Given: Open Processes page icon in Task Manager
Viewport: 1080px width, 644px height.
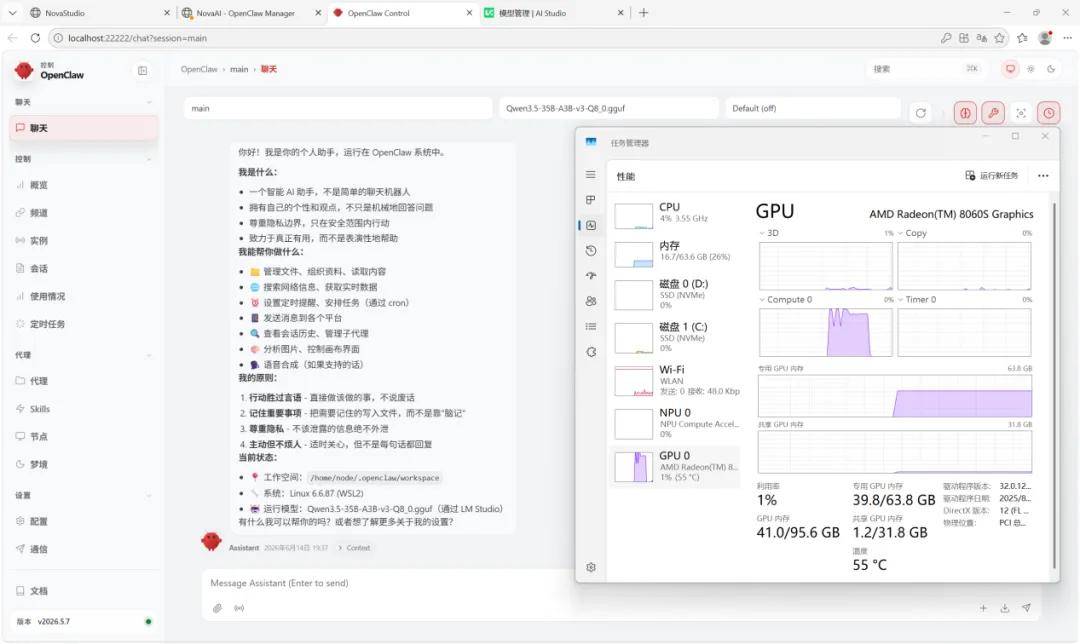Looking at the screenshot, I should 590,200.
